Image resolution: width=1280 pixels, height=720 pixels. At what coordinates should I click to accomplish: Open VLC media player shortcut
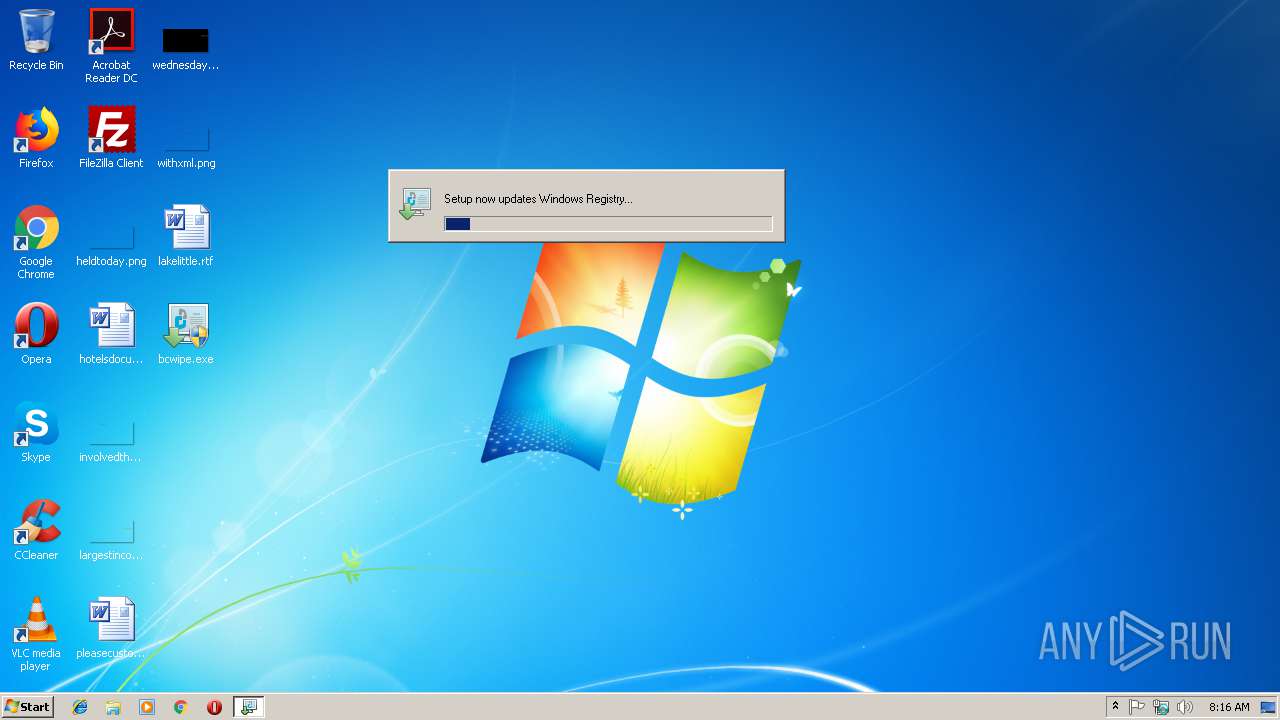[36, 634]
